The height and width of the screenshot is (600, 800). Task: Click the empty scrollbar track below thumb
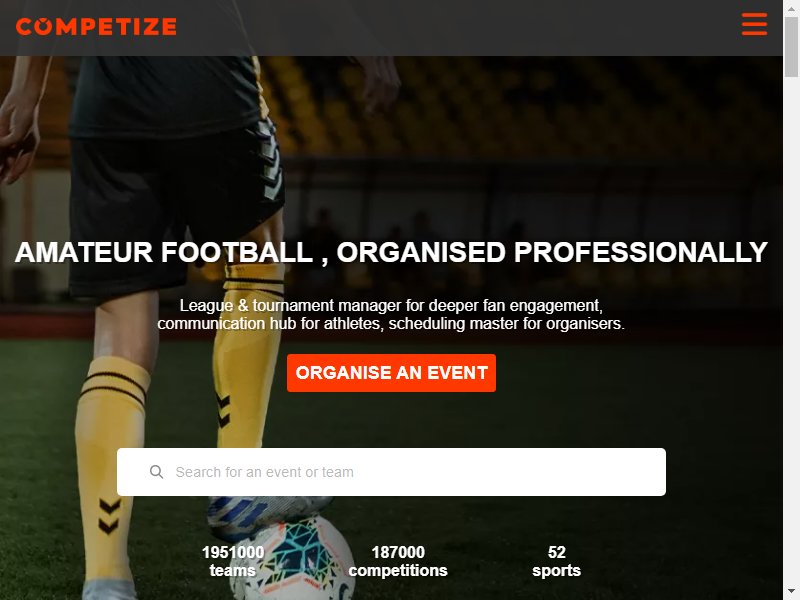(x=791, y=332)
